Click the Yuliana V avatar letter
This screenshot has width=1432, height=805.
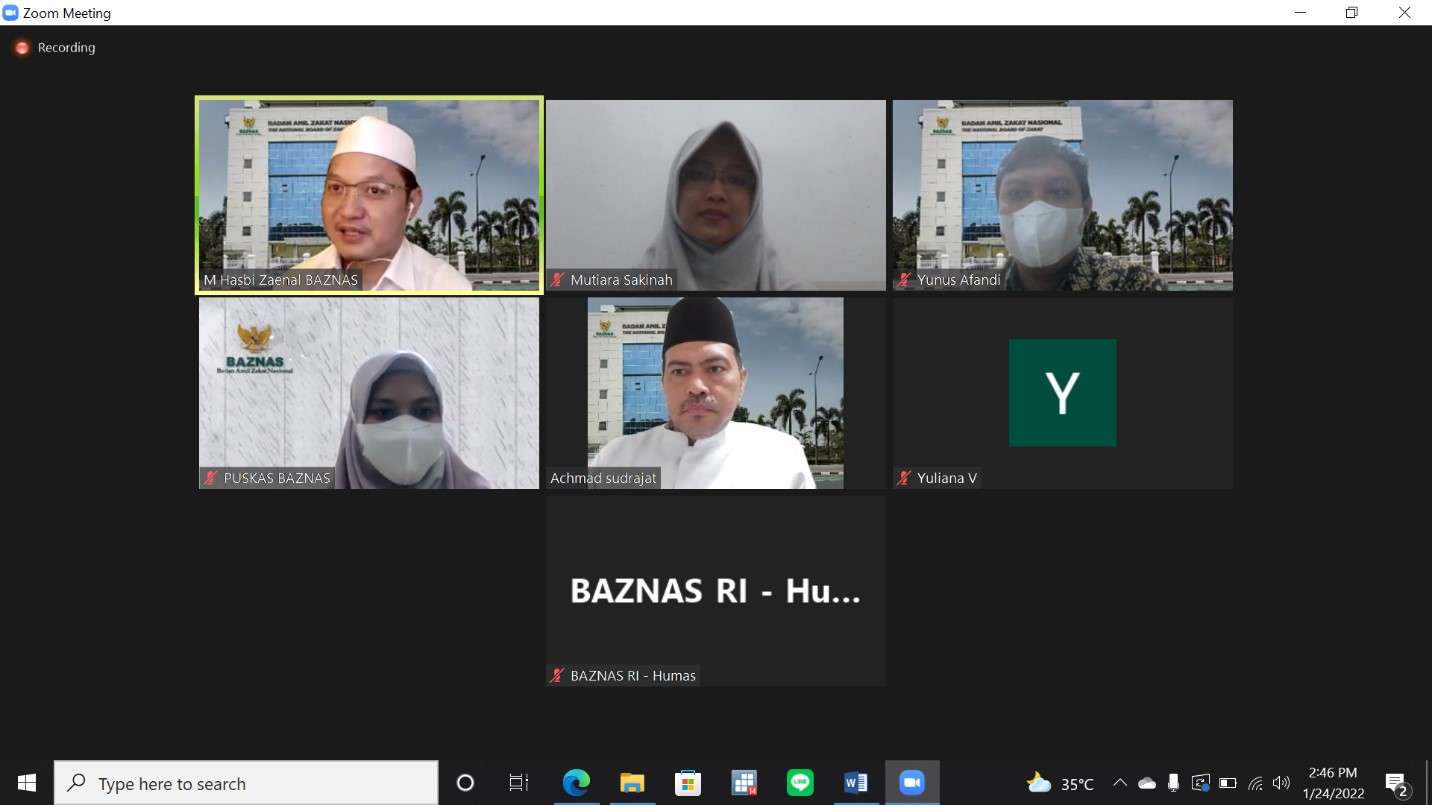(x=1062, y=393)
